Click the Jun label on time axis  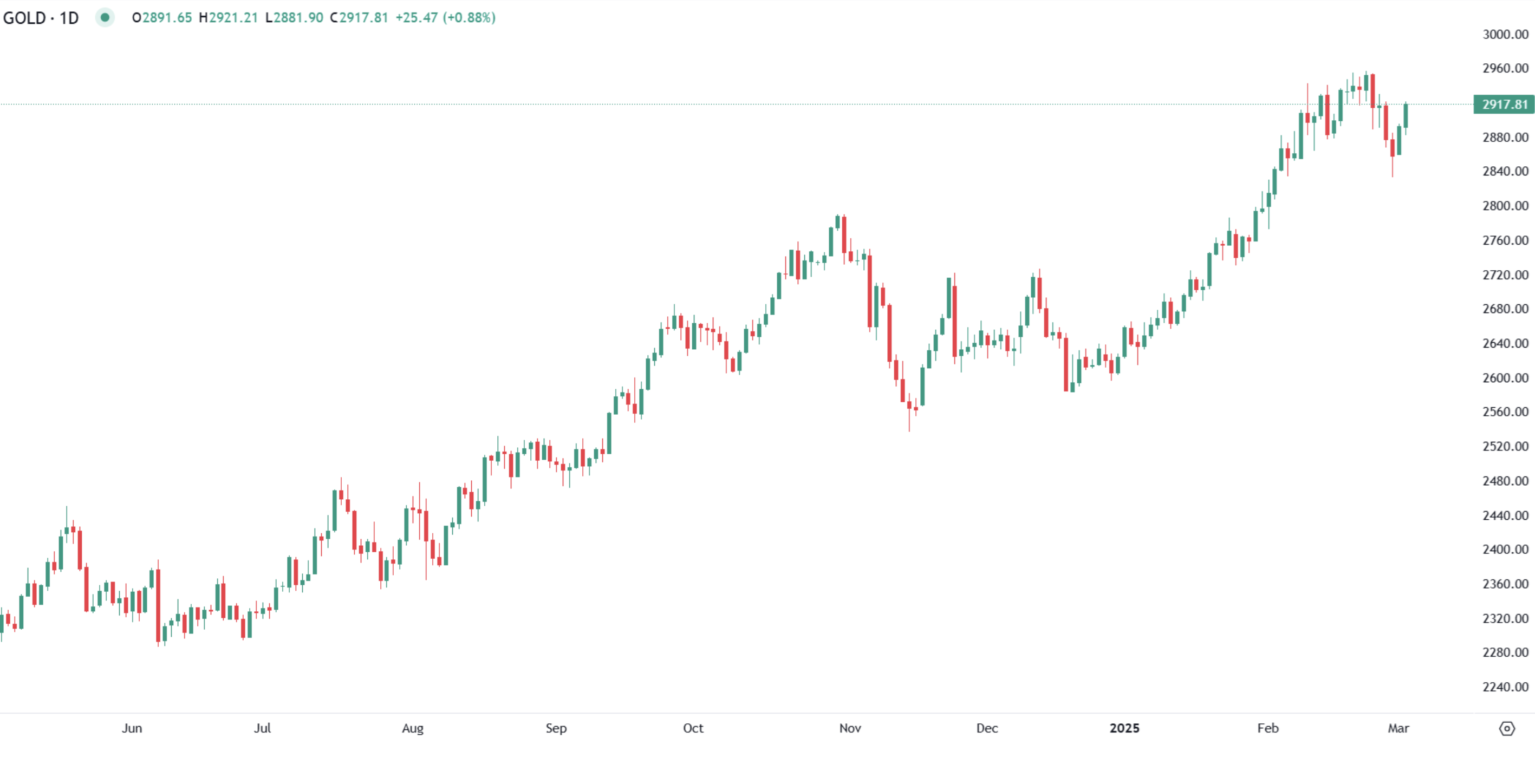[132, 728]
